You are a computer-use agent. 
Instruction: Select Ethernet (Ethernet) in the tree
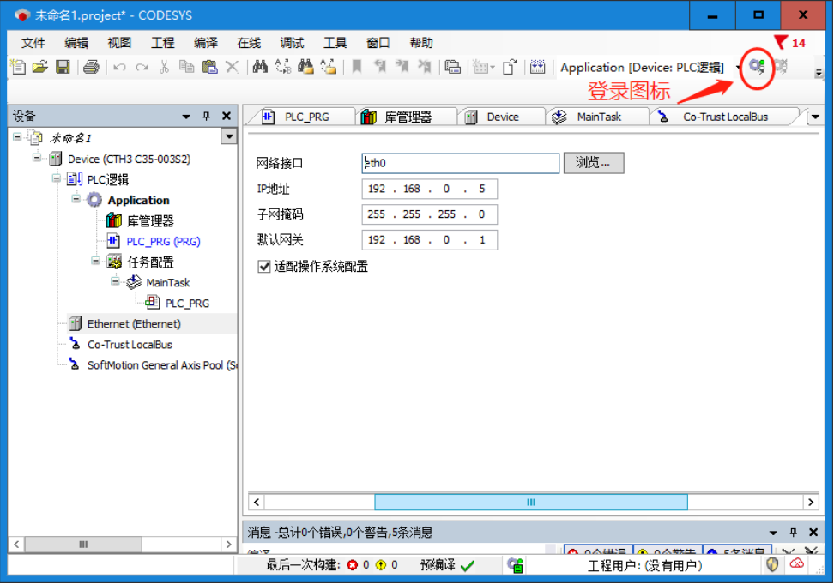[134, 323]
